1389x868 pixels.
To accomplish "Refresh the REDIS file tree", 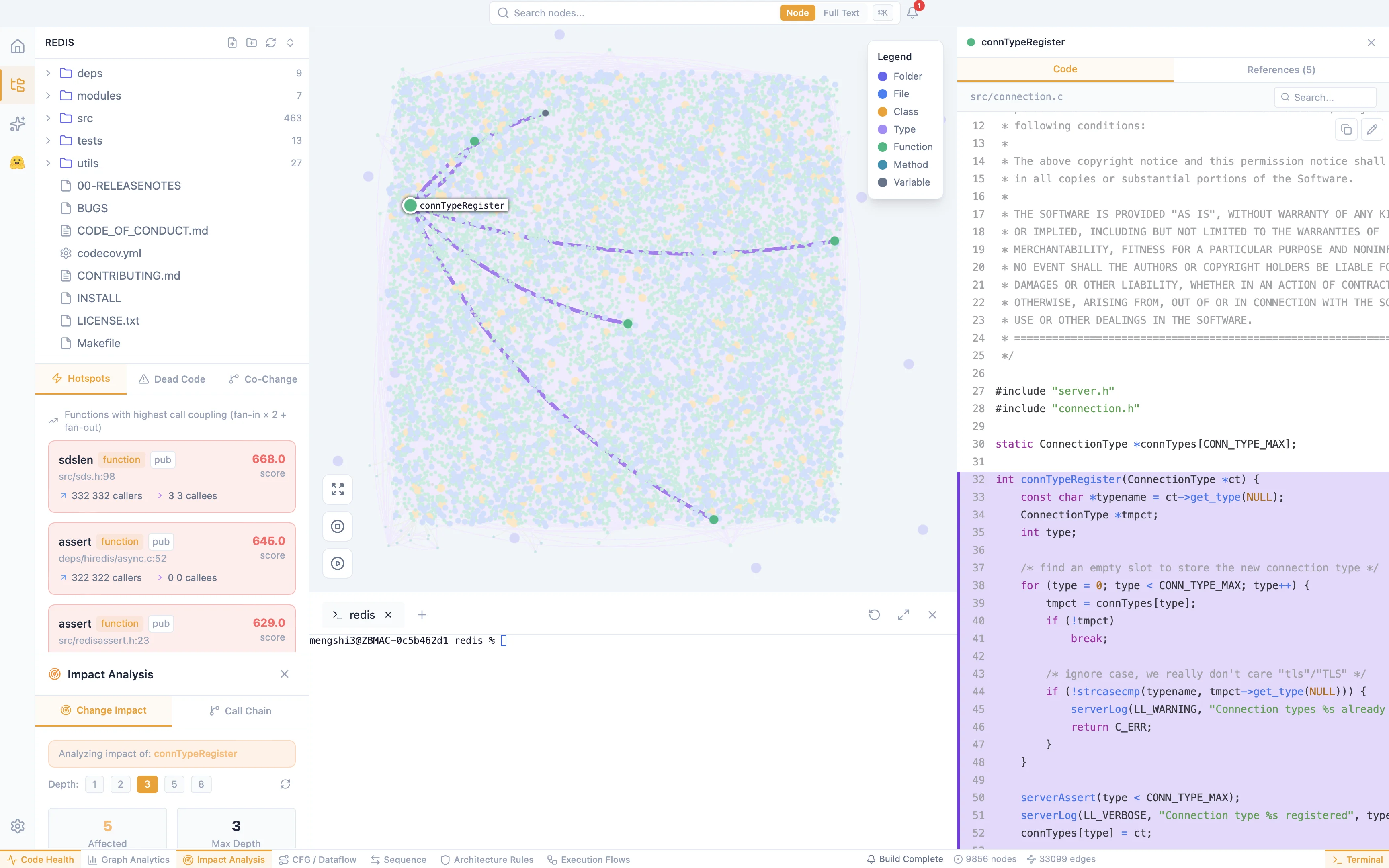I will pos(271,43).
